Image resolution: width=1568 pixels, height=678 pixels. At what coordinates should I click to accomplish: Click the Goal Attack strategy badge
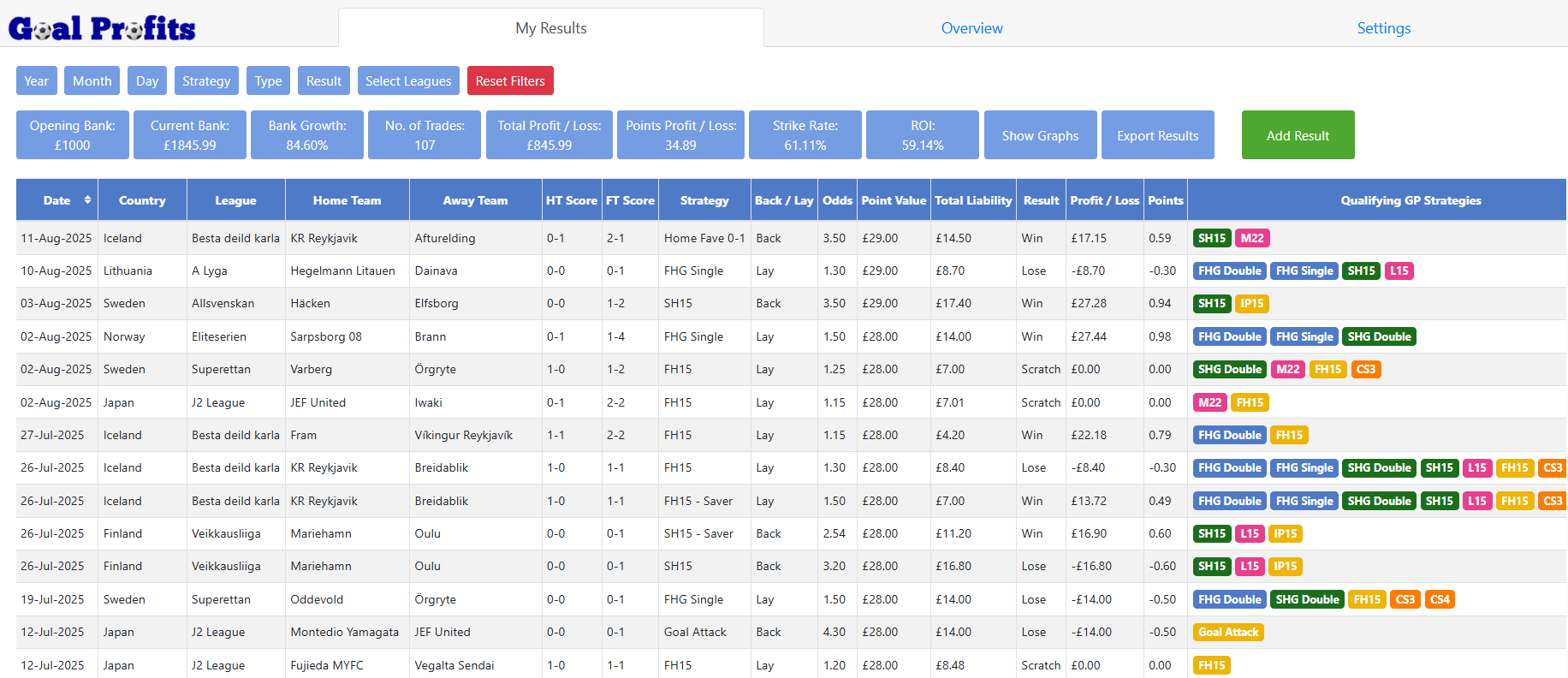point(1228,633)
